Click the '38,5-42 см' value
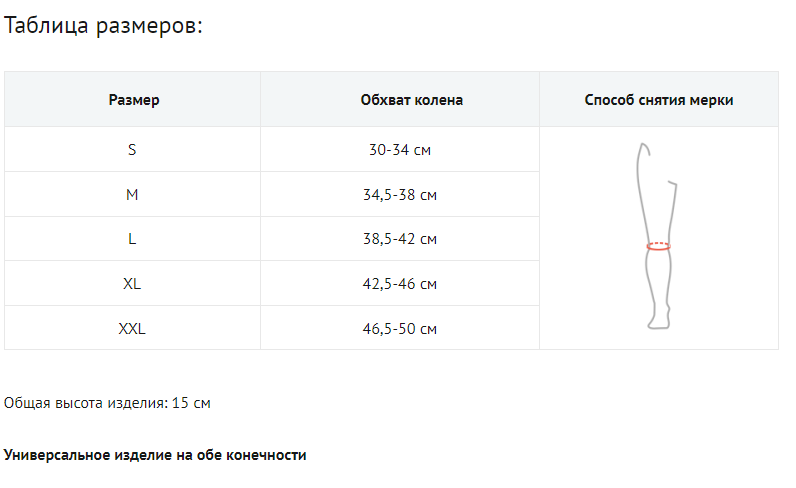The height and width of the screenshot is (488, 796). [400, 239]
